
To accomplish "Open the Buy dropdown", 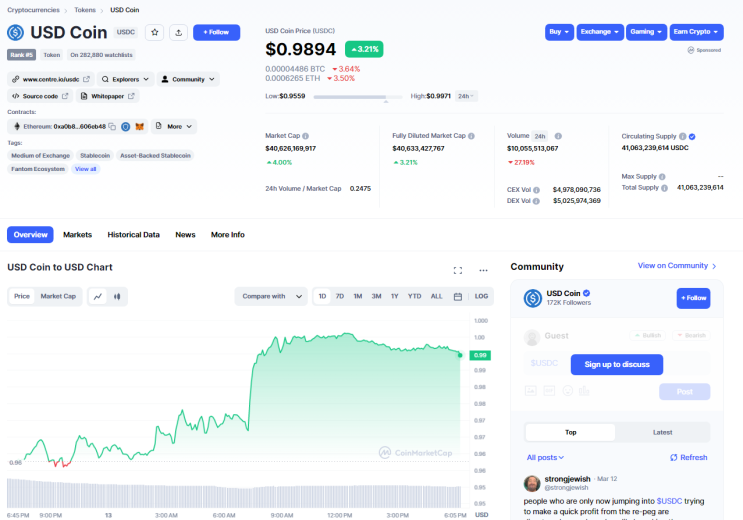I will point(559,32).
